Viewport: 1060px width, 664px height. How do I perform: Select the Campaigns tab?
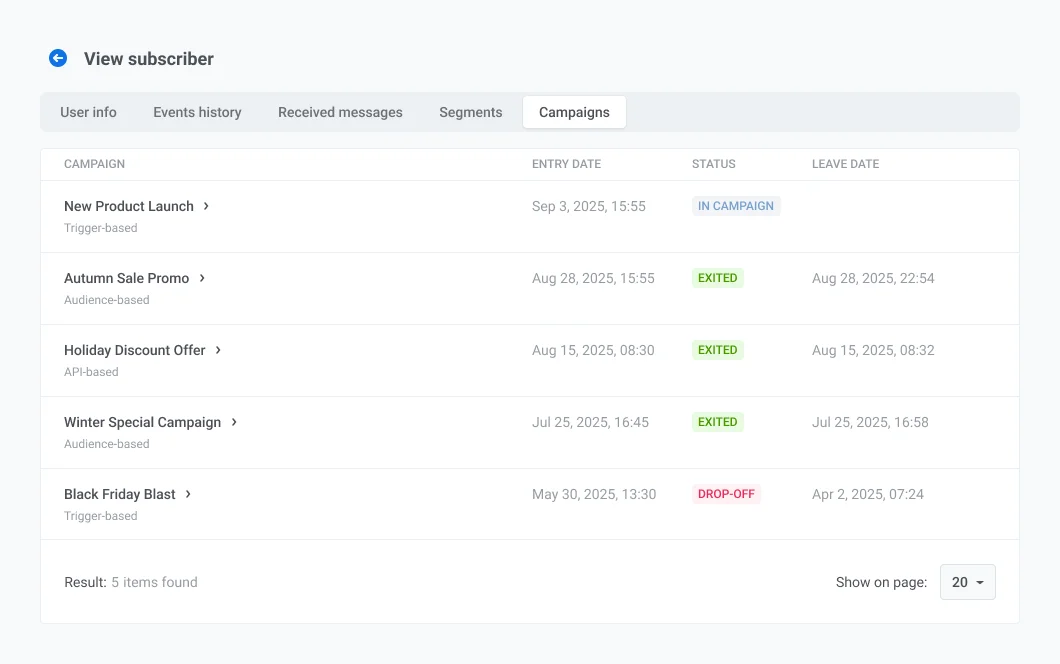574,112
